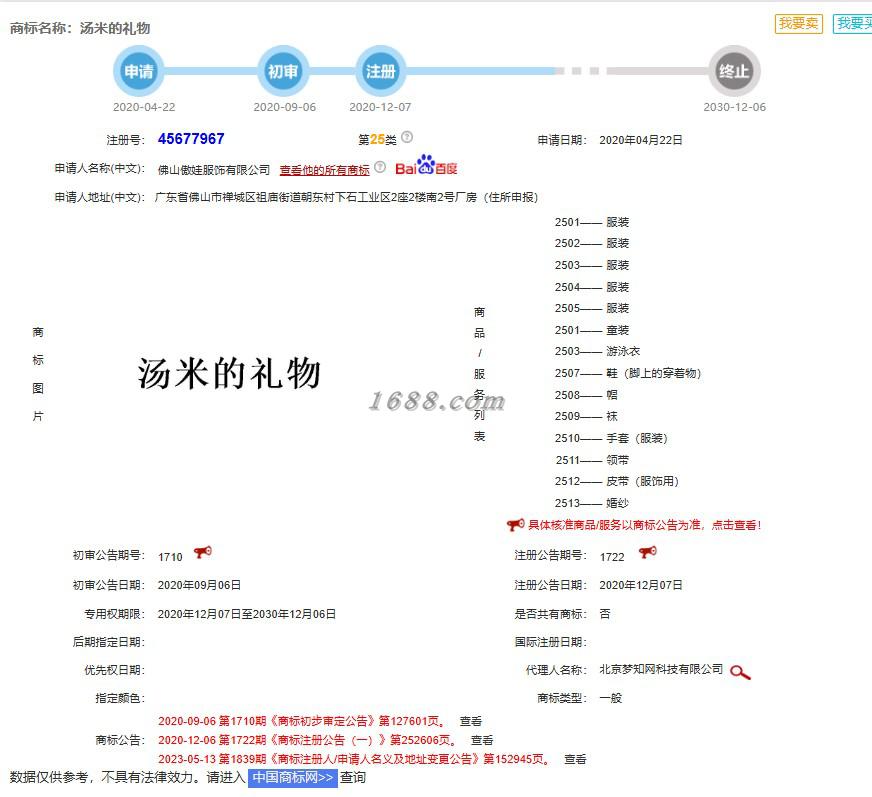Click the help icon after 查看他的所有商标
The width and height of the screenshot is (872, 797).
tap(380, 167)
